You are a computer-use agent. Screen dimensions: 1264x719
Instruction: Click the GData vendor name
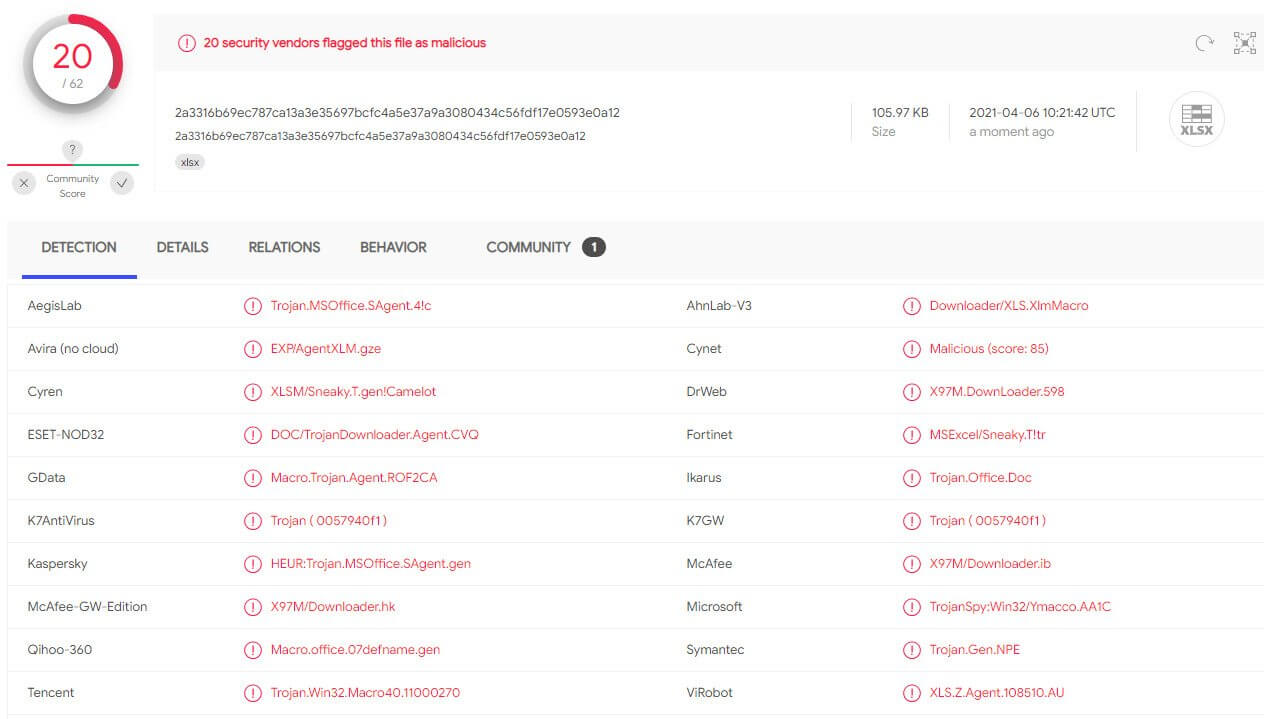tap(46, 478)
